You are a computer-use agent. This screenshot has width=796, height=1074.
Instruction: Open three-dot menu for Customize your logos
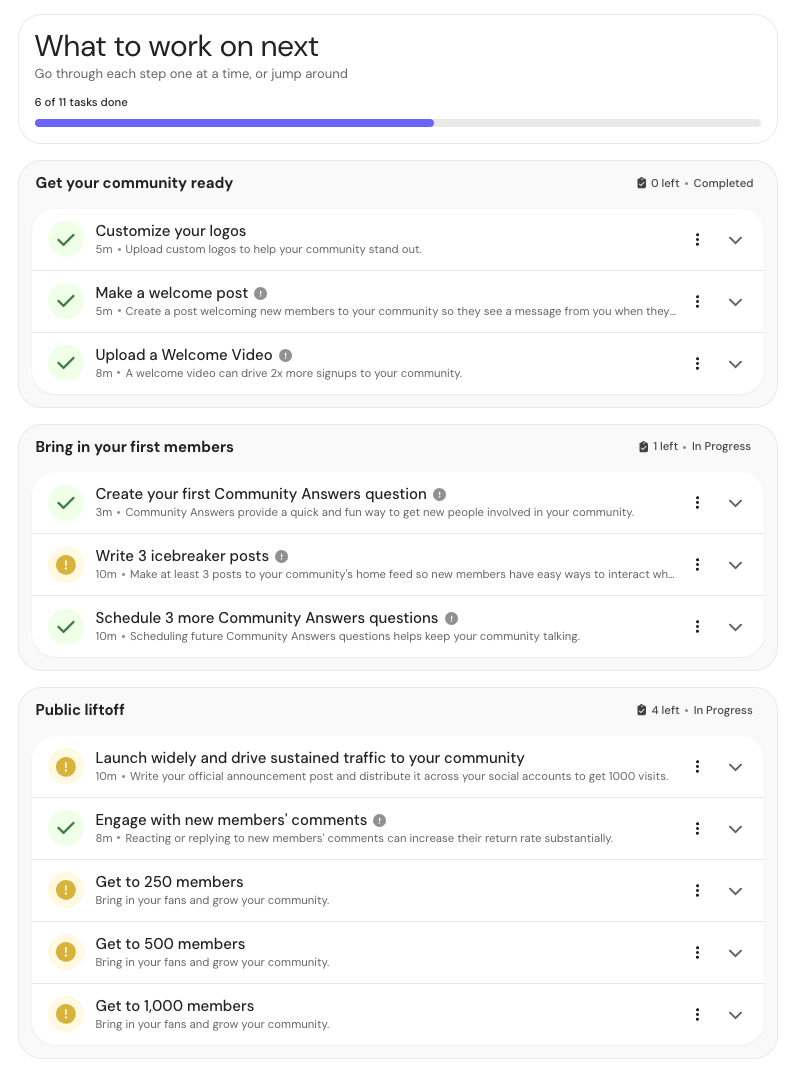click(697, 240)
